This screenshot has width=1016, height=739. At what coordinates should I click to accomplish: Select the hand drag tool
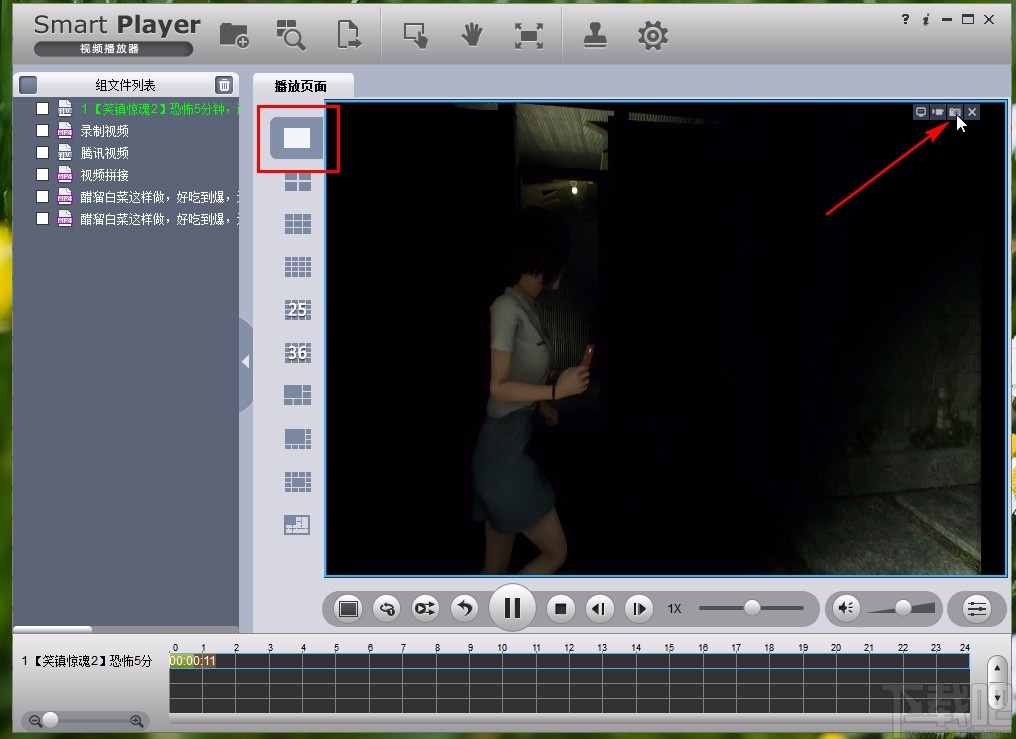point(471,36)
